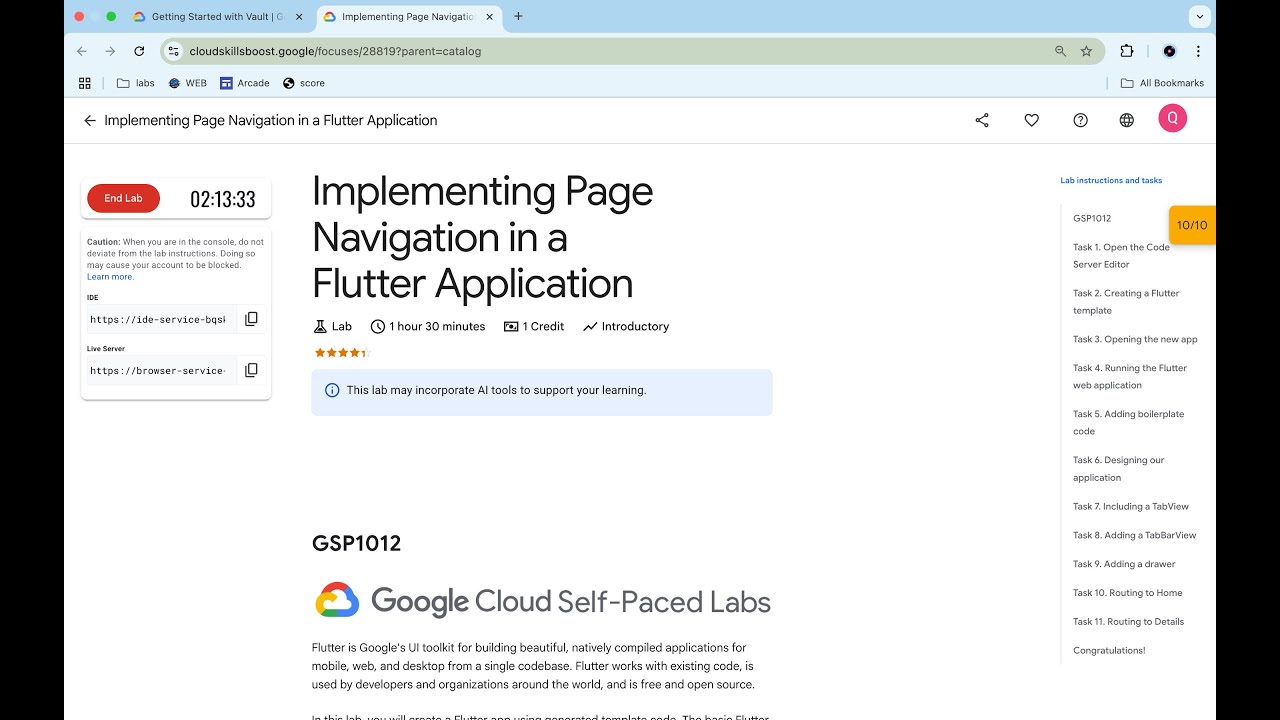
Task: Go to Task 5. Adding boilerplate code
Action: [1128, 422]
